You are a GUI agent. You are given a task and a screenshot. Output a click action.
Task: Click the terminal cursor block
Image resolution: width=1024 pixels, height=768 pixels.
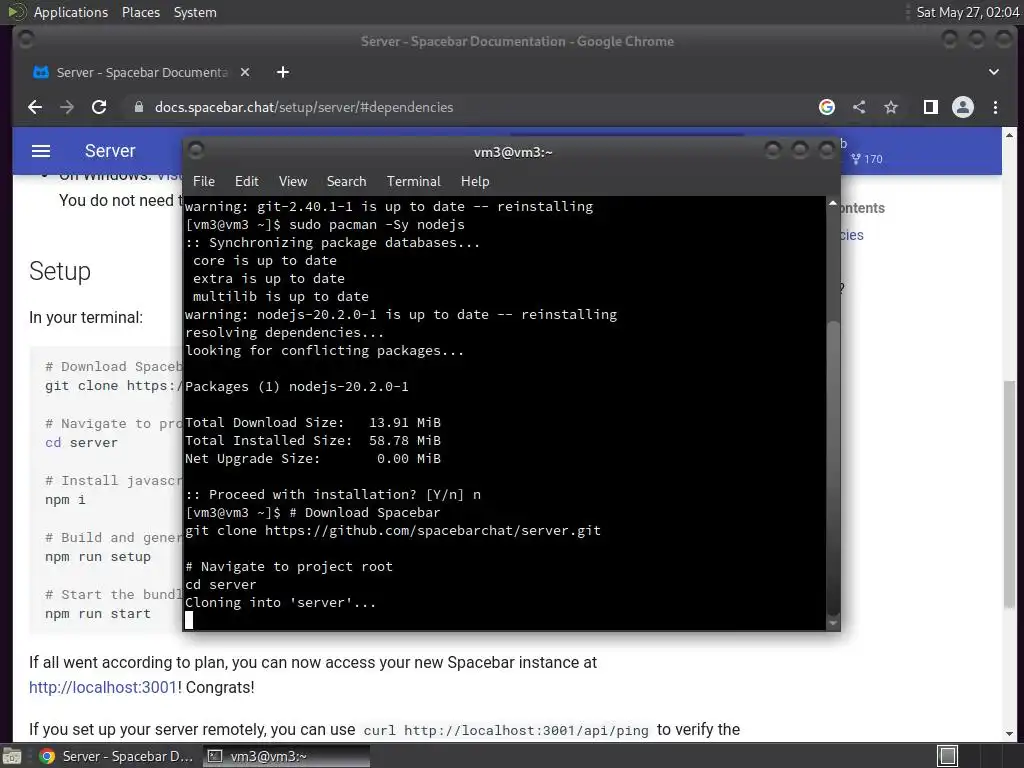click(189, 620)
